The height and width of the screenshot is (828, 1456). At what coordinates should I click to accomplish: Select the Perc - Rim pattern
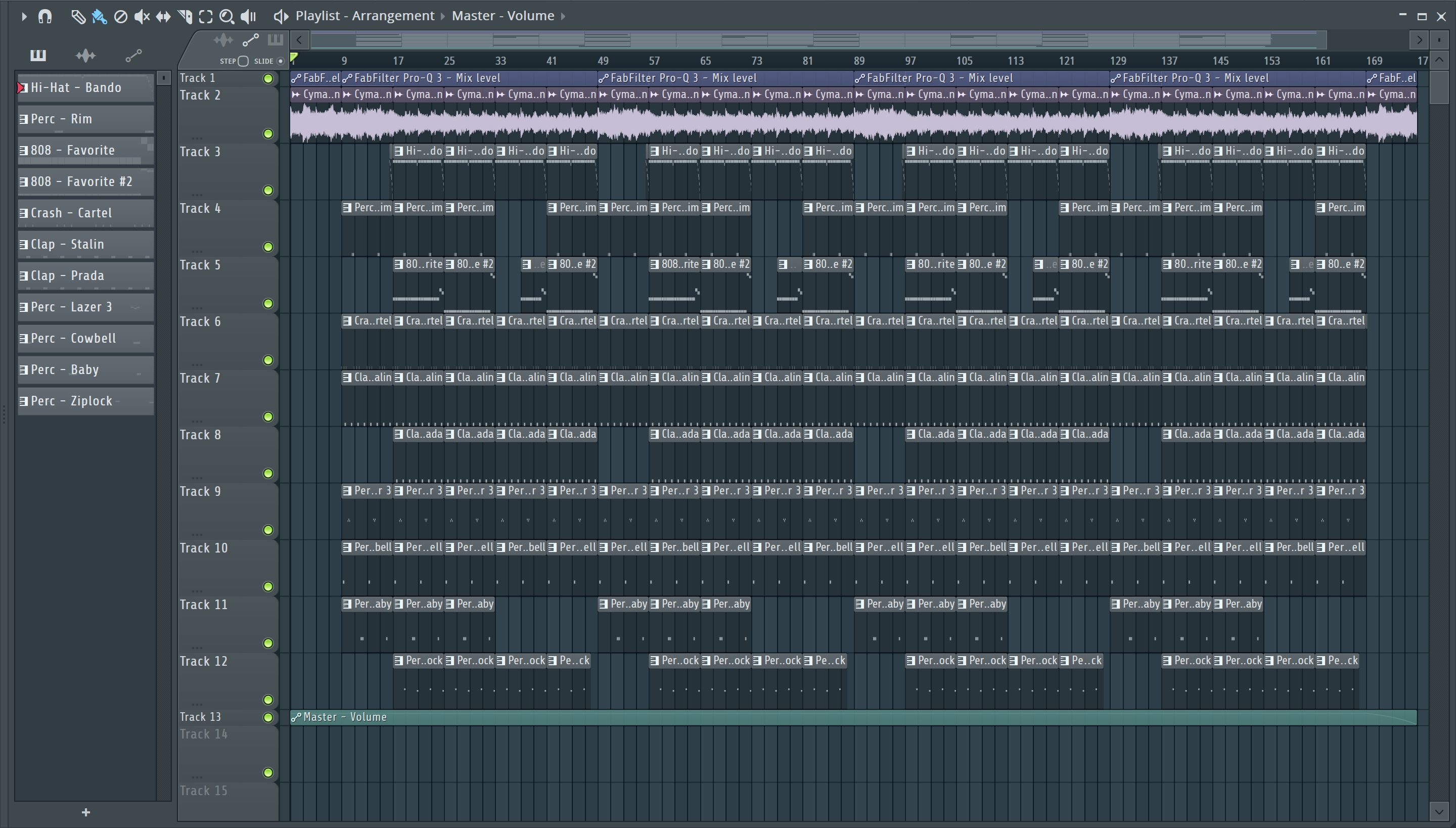86,119
